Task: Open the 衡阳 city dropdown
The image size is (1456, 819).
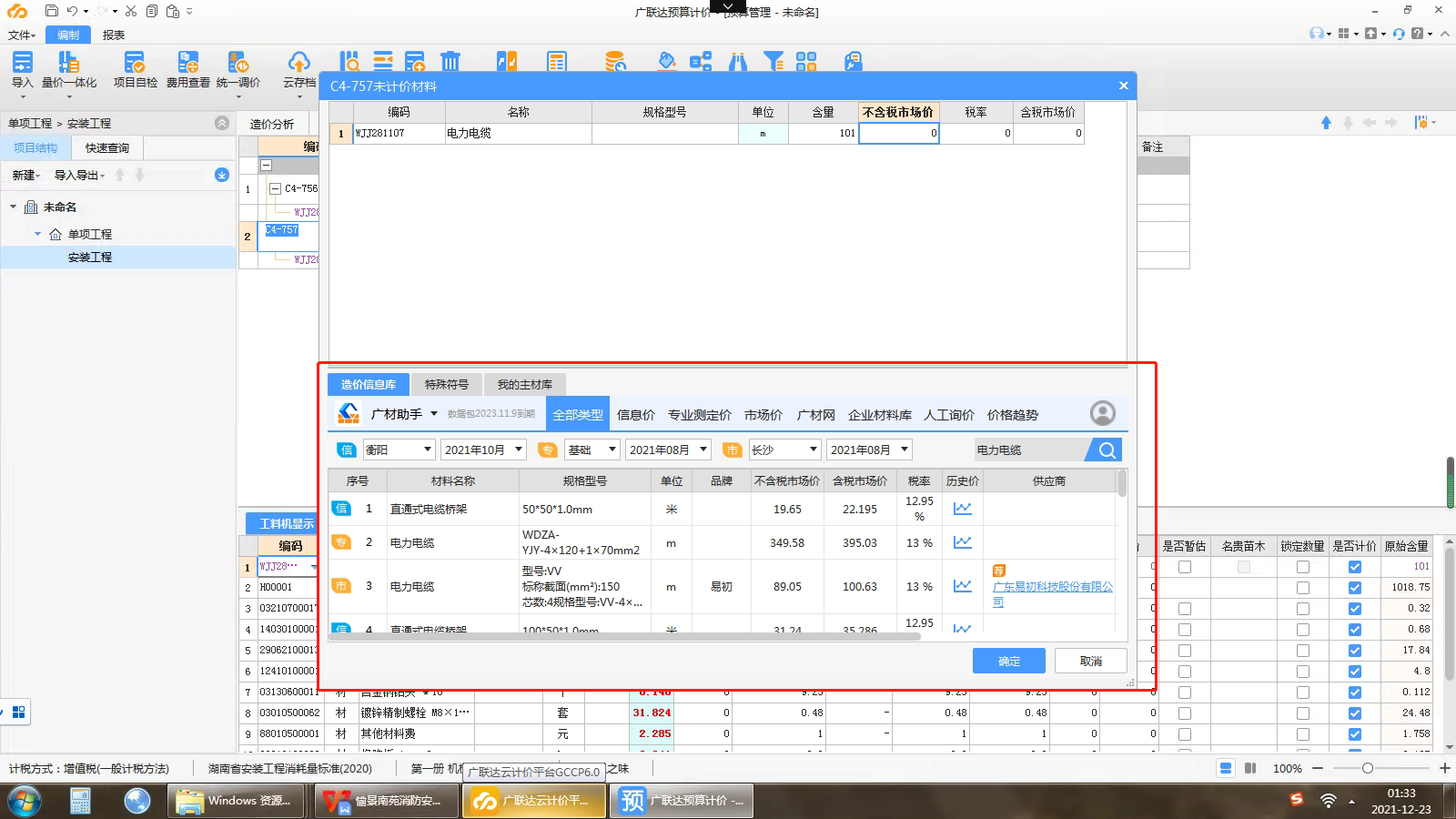Action: (399, 450)
